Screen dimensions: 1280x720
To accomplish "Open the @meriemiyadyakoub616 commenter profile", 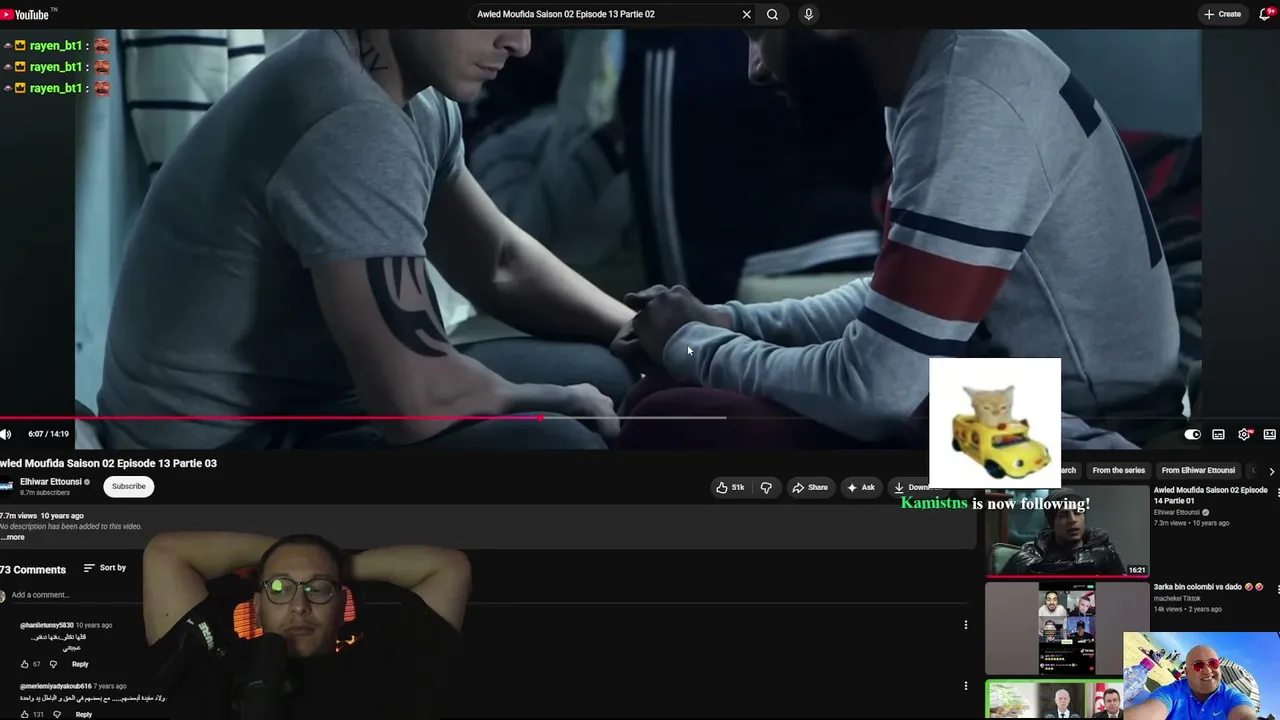I will [x=56, y=686].
